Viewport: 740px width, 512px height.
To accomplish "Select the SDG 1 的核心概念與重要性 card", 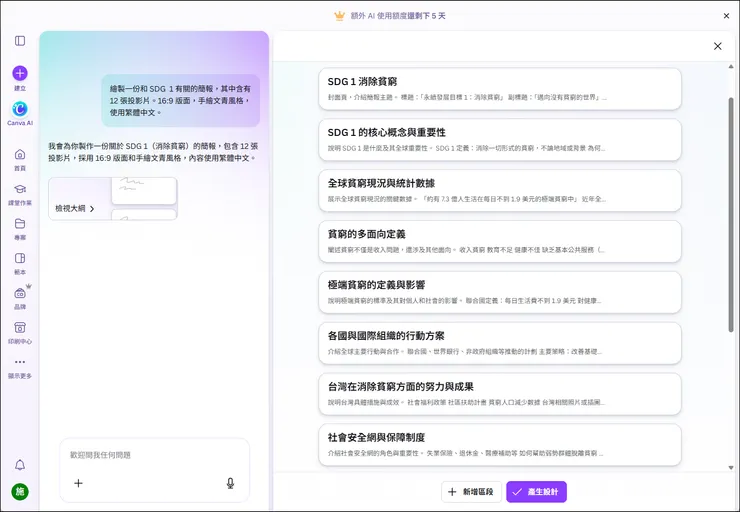I will [500, 140].
